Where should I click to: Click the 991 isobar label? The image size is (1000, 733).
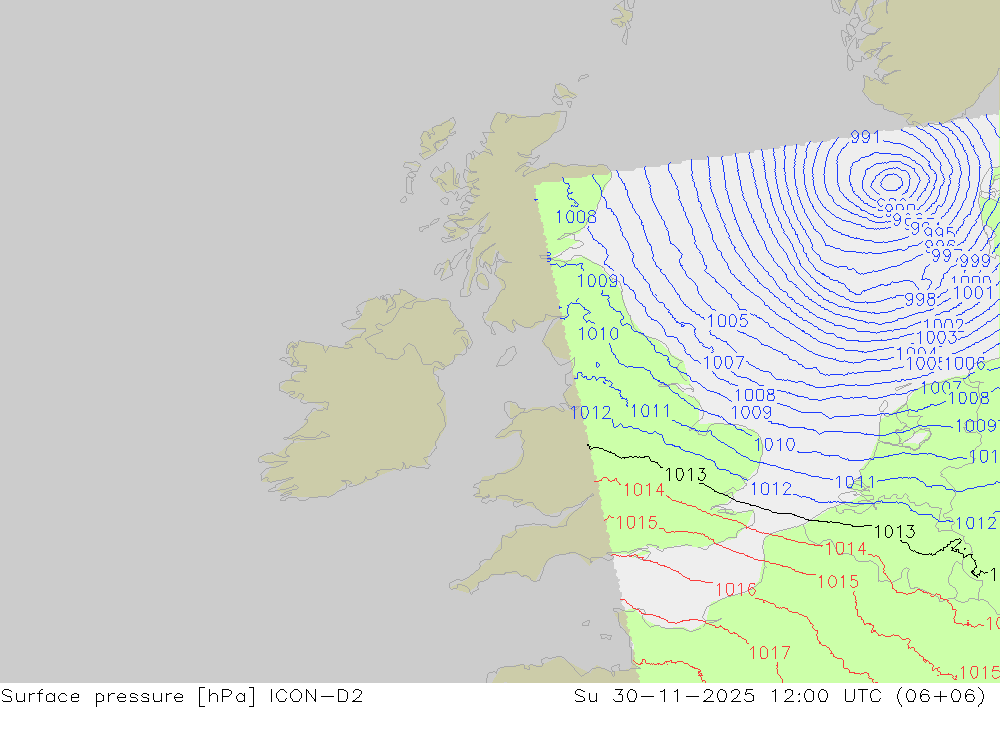865,137
